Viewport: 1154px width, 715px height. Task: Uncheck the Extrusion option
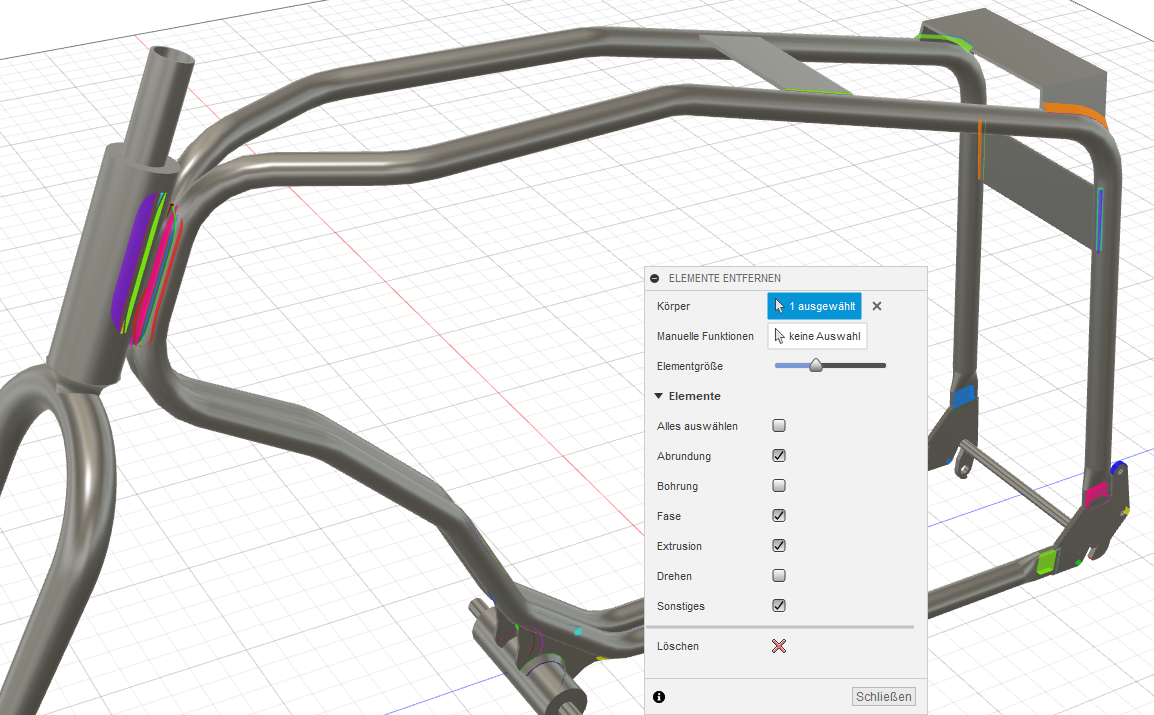778,545
